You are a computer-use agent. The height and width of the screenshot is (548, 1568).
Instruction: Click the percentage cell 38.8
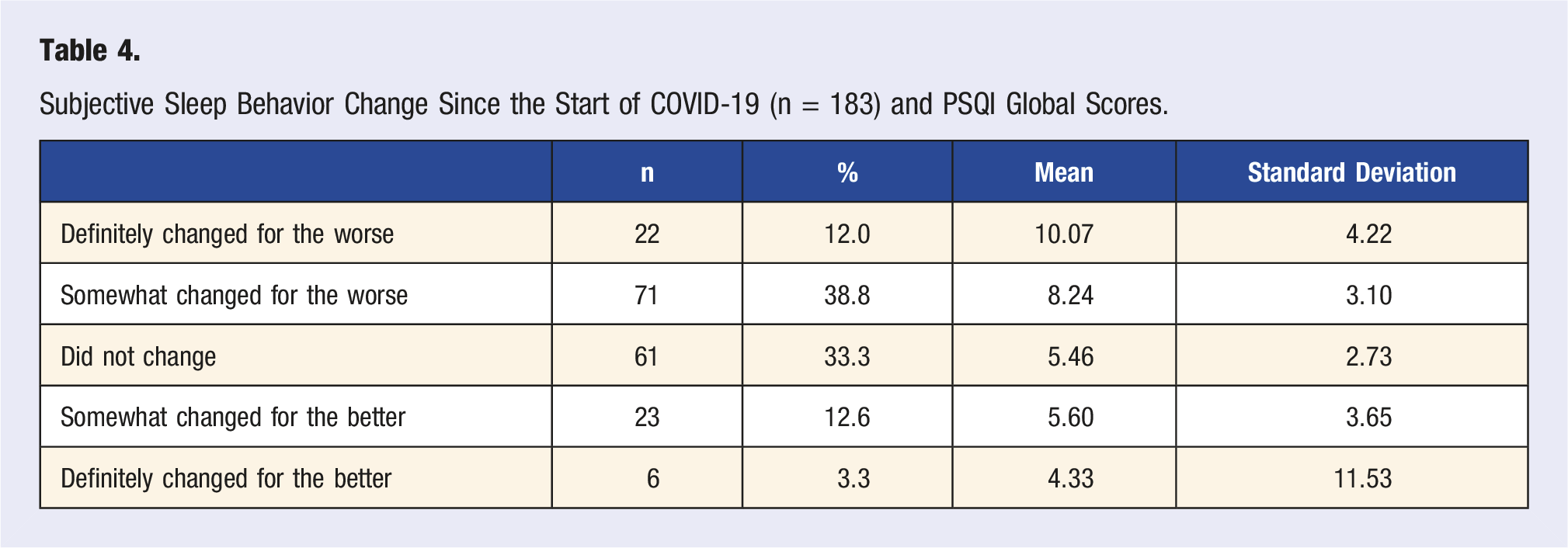(847, 295)
